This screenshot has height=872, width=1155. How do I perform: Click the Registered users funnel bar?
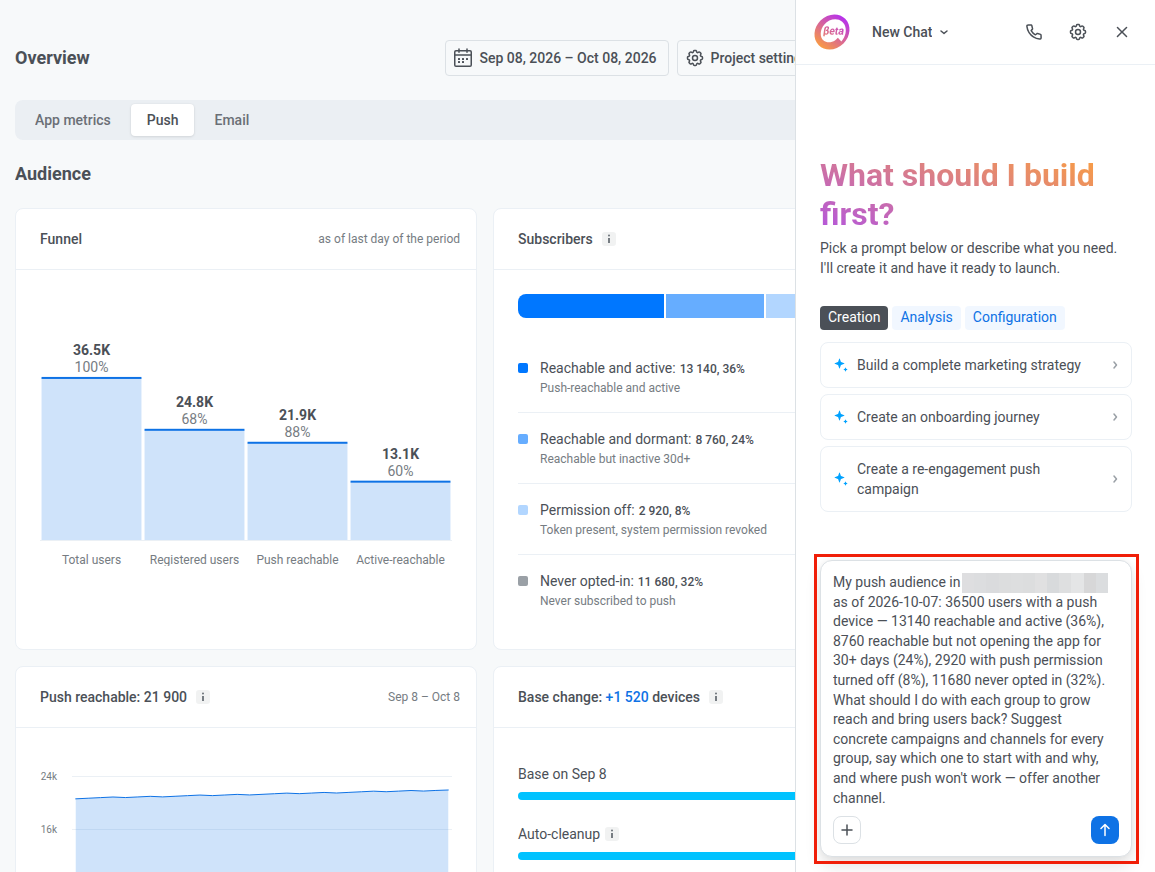(194, 485)
